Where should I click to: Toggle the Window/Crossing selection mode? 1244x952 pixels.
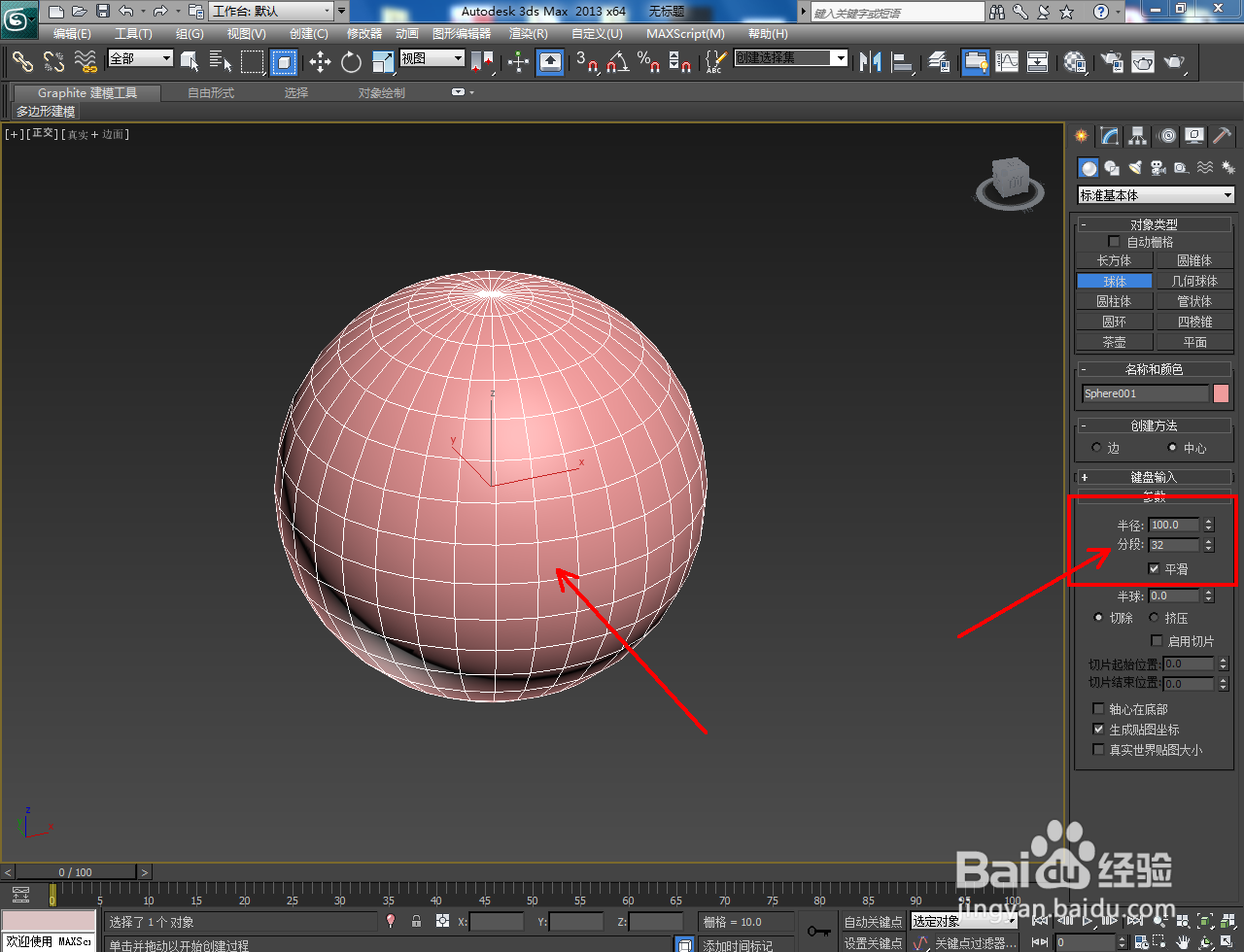(x=283, y=62)
